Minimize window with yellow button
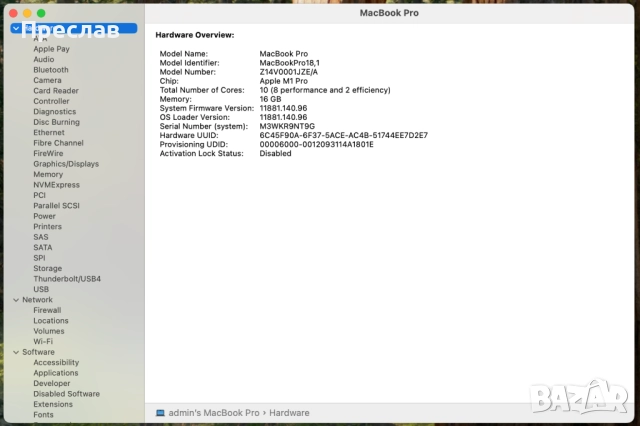The image size is (640, 426). (27, 13)
